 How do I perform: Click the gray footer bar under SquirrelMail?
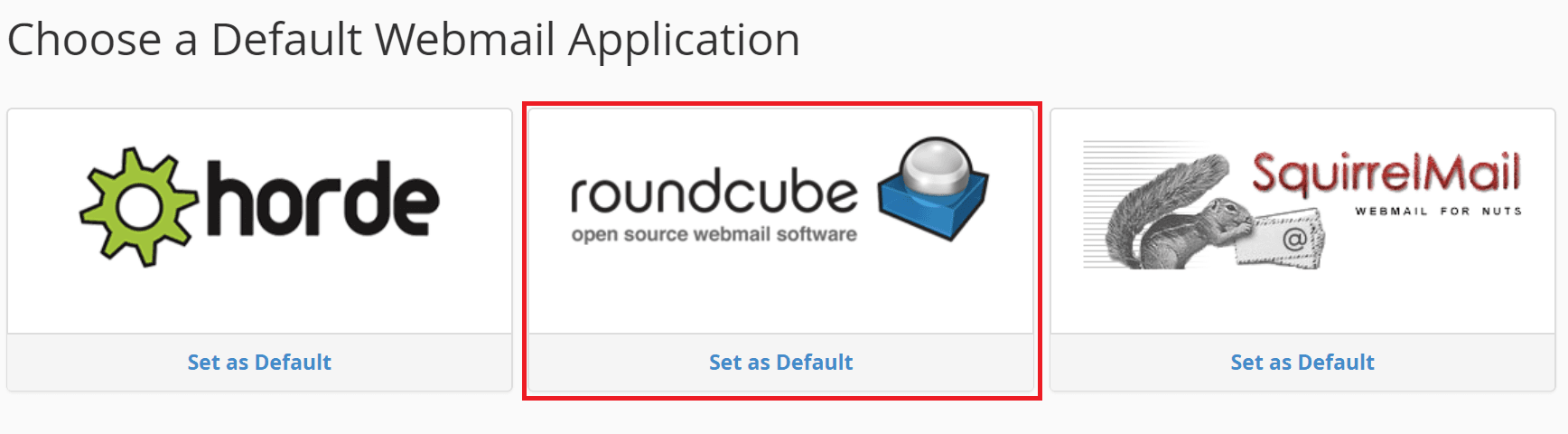click(1302, 363)
